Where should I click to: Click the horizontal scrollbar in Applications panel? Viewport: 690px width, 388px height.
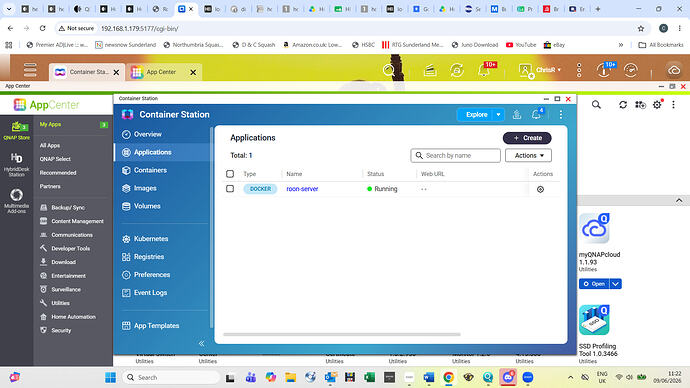(x=342, y=334)
